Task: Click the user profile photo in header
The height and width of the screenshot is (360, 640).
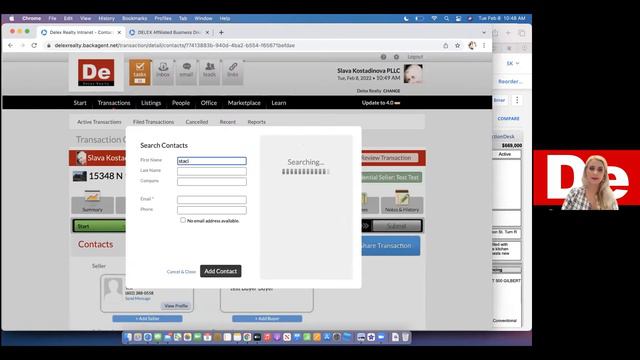Action: 413,74
